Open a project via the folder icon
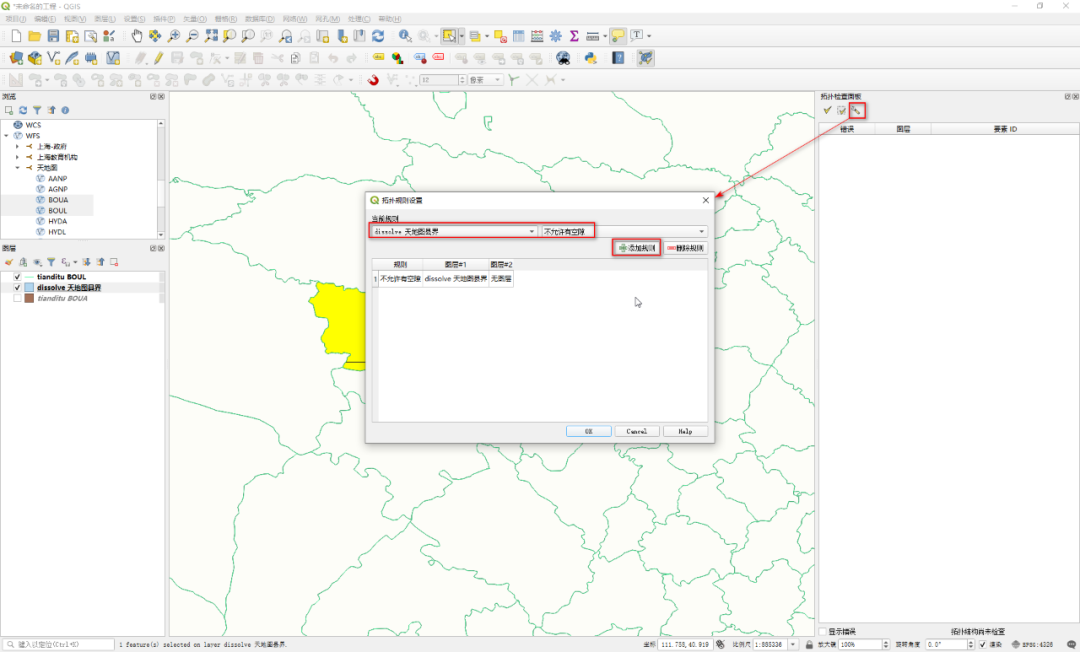Viewport: 1080px width, 652px height. [x=34, y=36]
